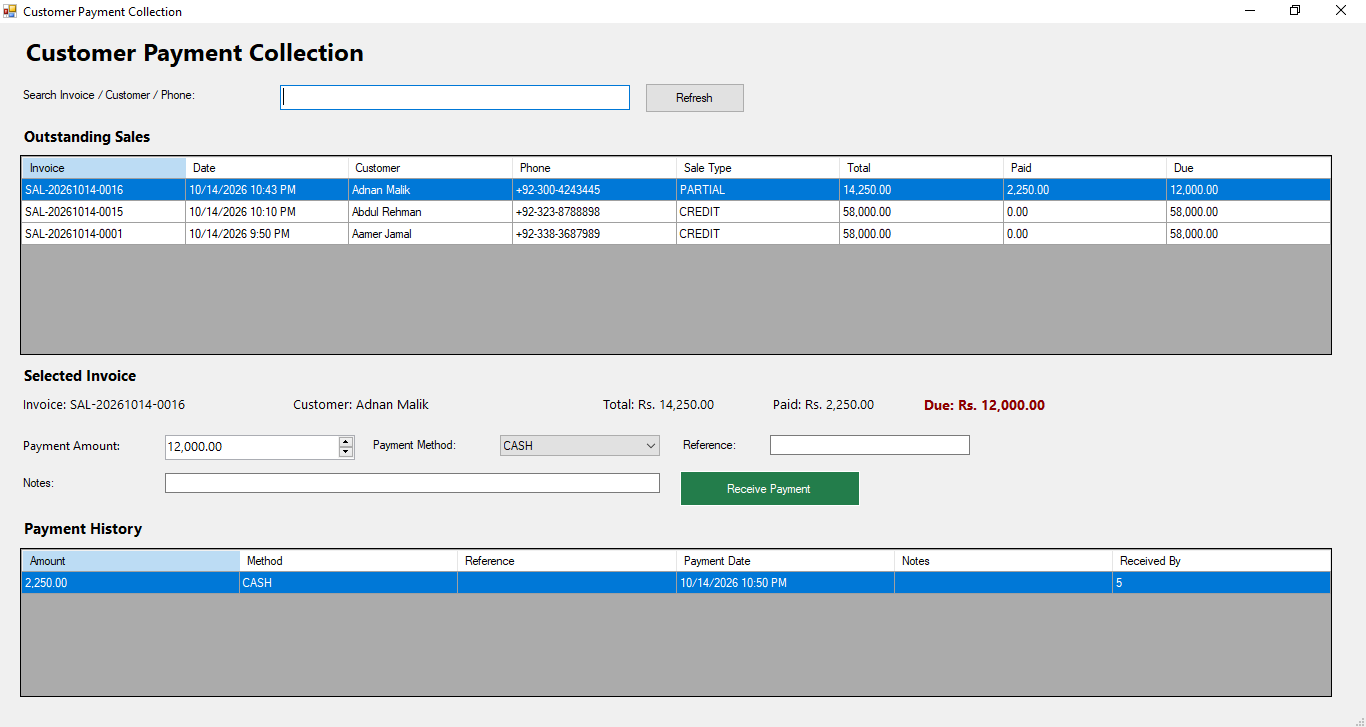The width and height of the screenshot is (1366, 727).
Task: Decrease Payment Amount with down arrow
Action: tap(346, 452)
